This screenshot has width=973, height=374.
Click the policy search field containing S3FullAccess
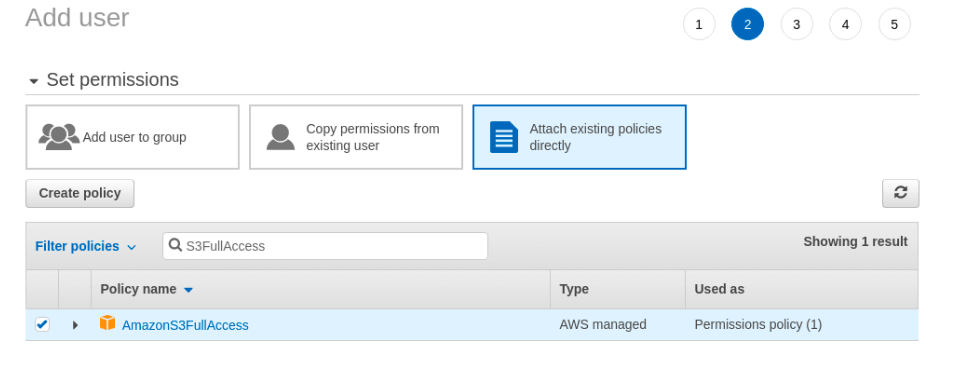click(x=325, y=246)
